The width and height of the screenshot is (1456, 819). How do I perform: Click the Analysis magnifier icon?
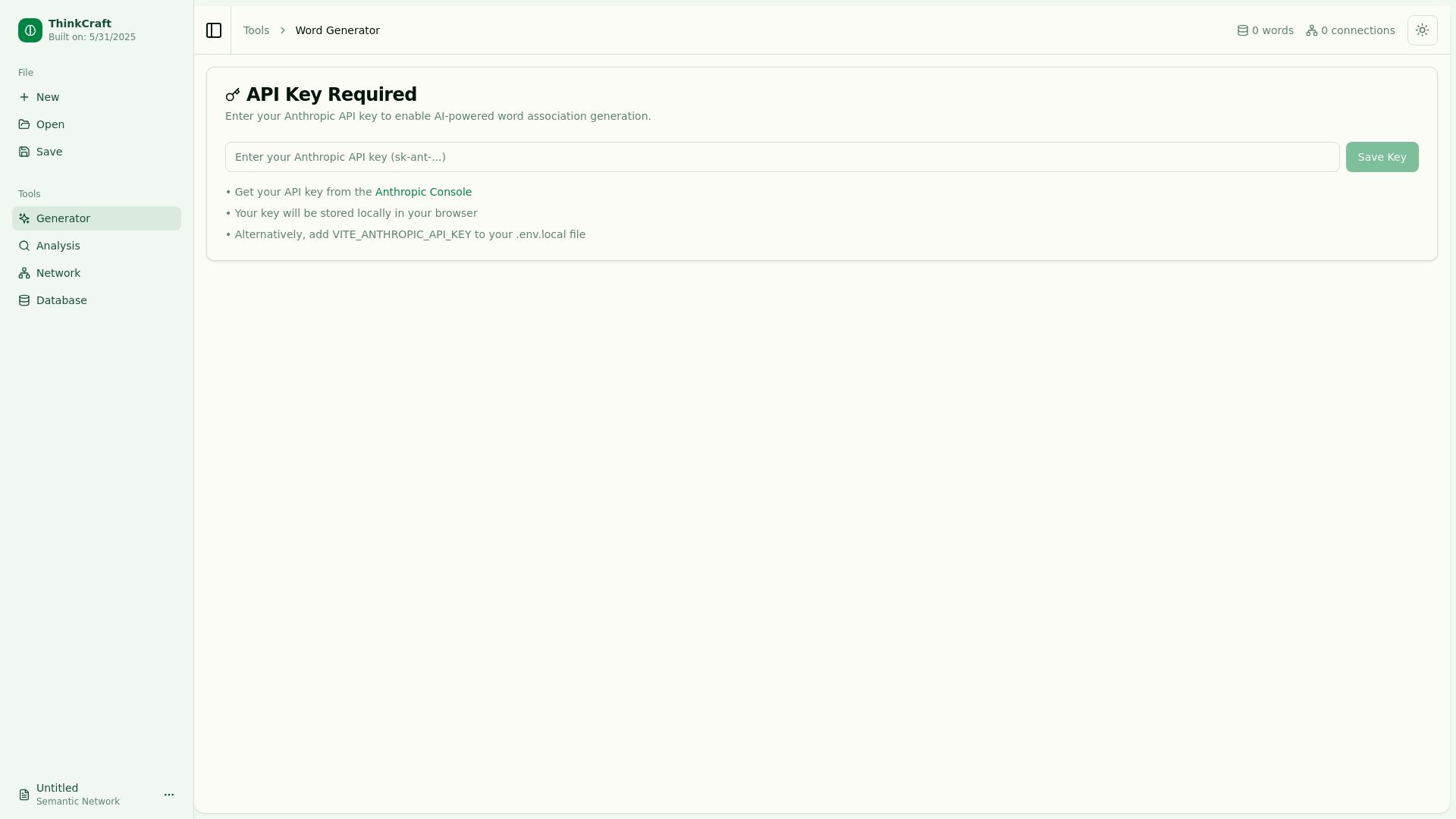pos(24,246)
